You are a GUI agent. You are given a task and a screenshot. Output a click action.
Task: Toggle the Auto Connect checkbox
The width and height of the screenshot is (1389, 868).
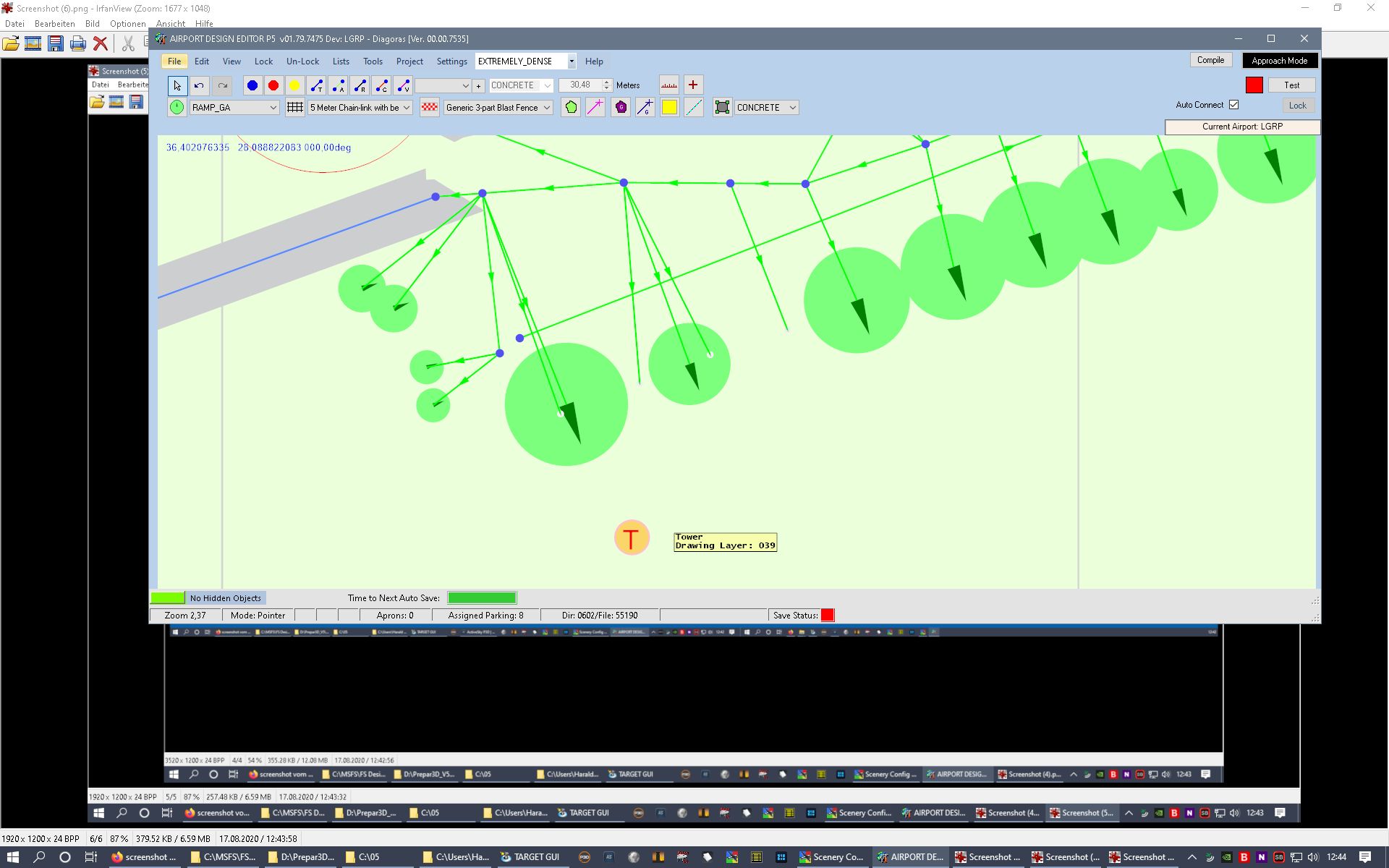click(x=1234, y=105)
